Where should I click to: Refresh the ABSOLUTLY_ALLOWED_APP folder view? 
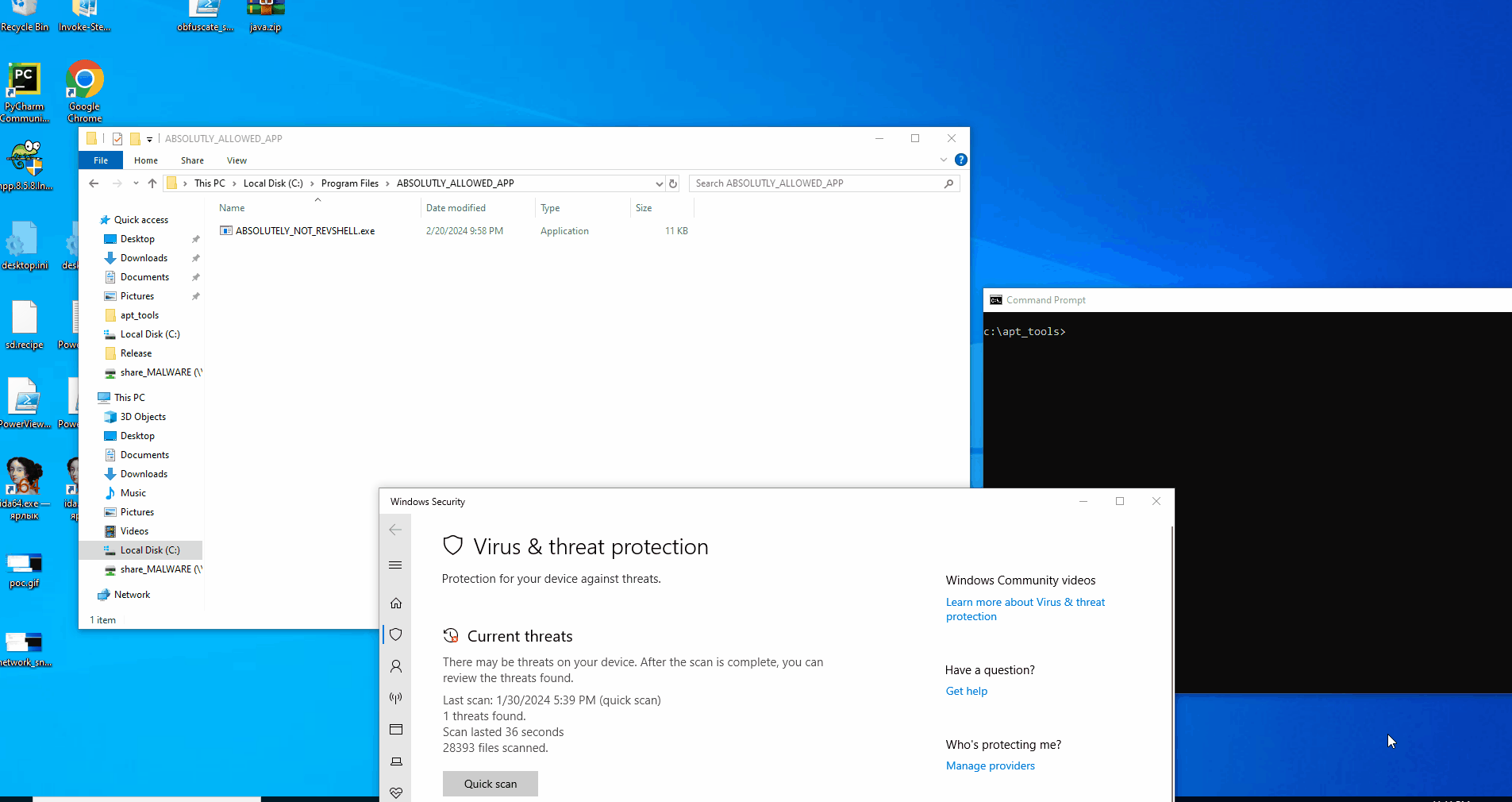tap(673, 183)
